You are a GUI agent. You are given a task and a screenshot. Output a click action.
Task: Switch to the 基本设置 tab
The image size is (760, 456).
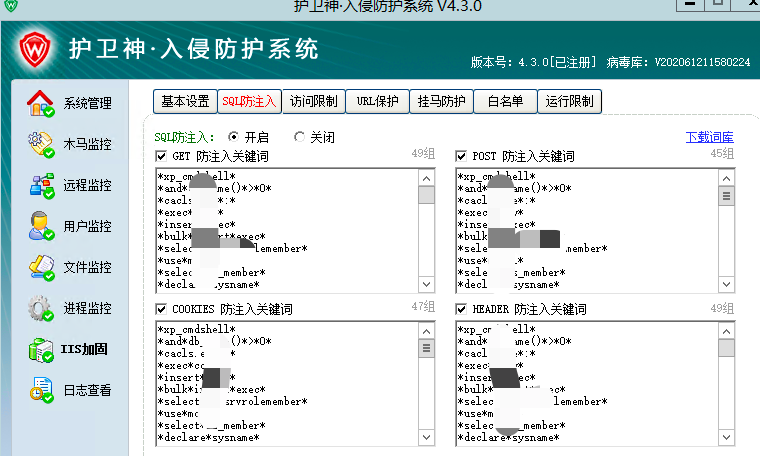tap(185, 101)
